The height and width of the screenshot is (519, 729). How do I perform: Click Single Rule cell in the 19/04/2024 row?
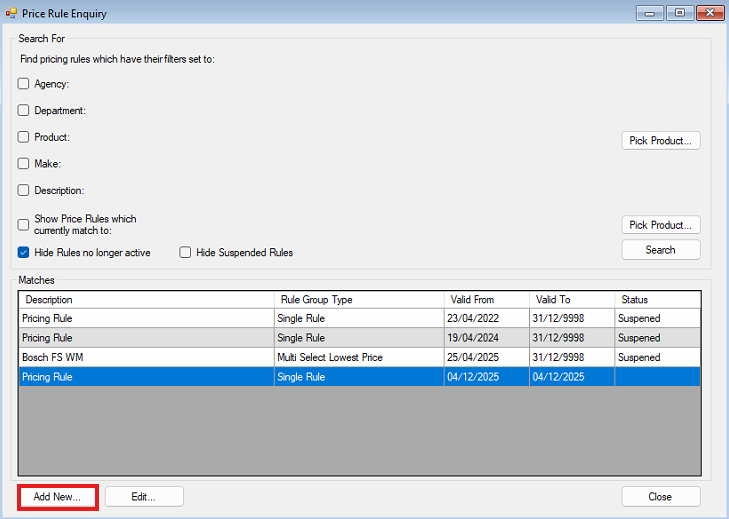pyautogui.click(x=359, y=338)
